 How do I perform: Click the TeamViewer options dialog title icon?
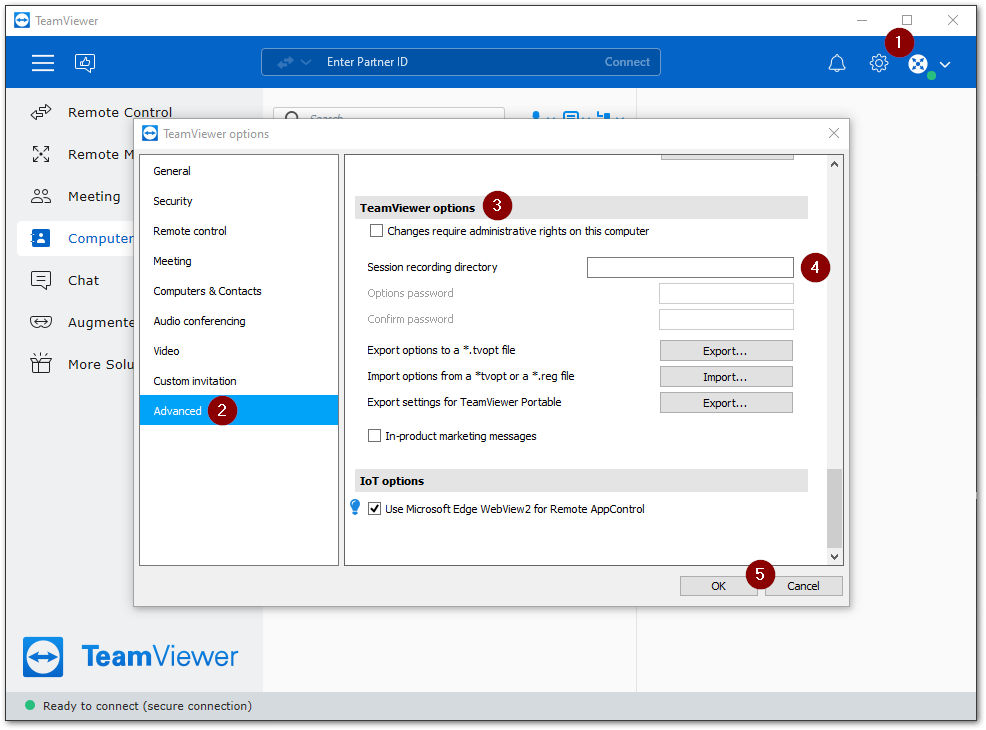pos(150,133)
